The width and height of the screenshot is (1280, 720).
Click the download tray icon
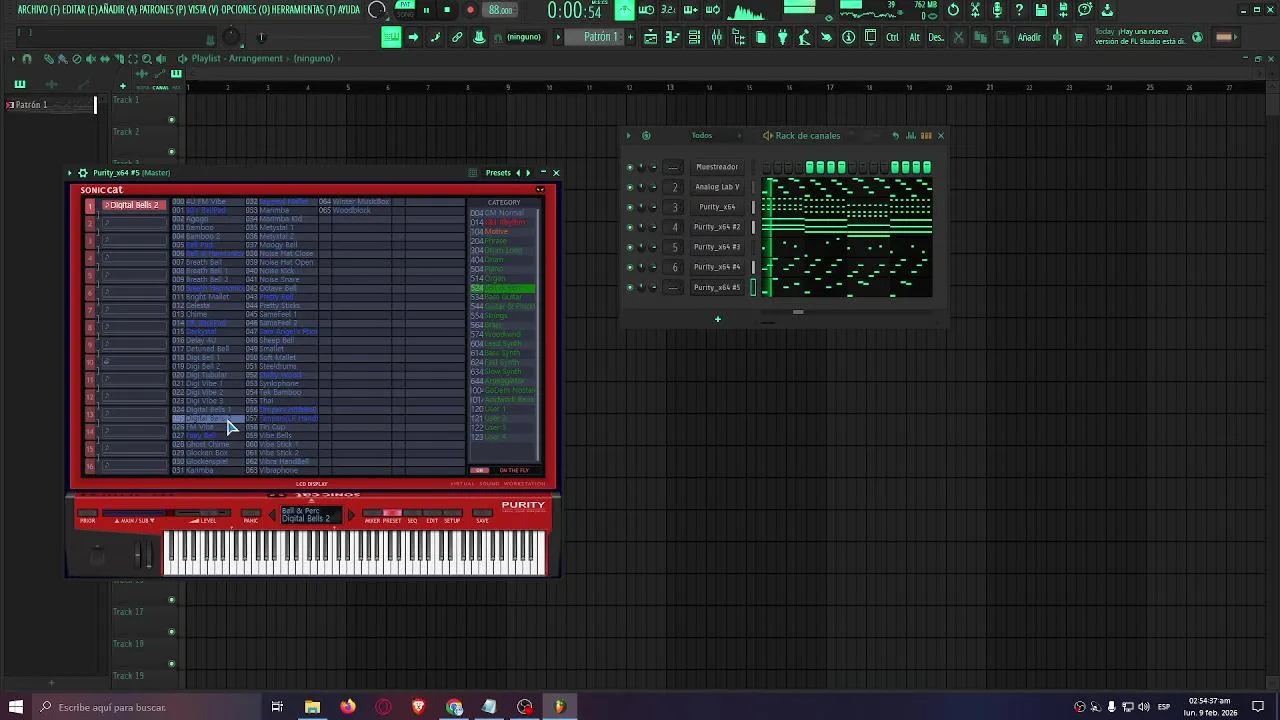[x=1108, y=10]
